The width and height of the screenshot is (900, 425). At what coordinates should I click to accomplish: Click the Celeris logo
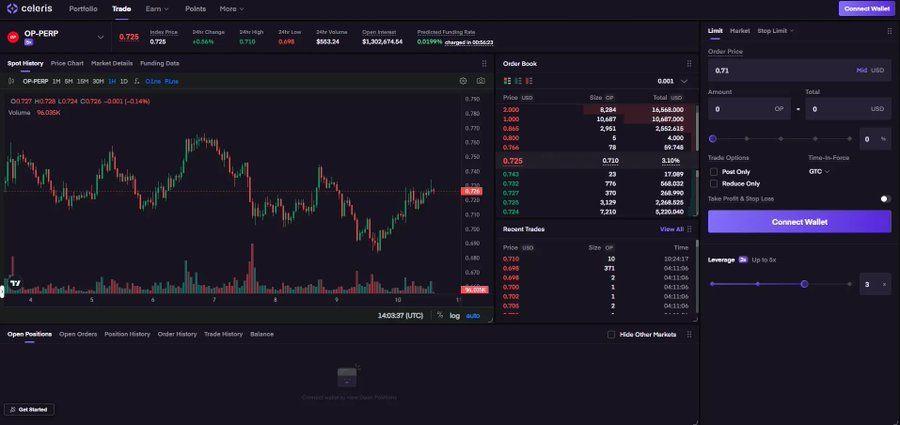30,9
